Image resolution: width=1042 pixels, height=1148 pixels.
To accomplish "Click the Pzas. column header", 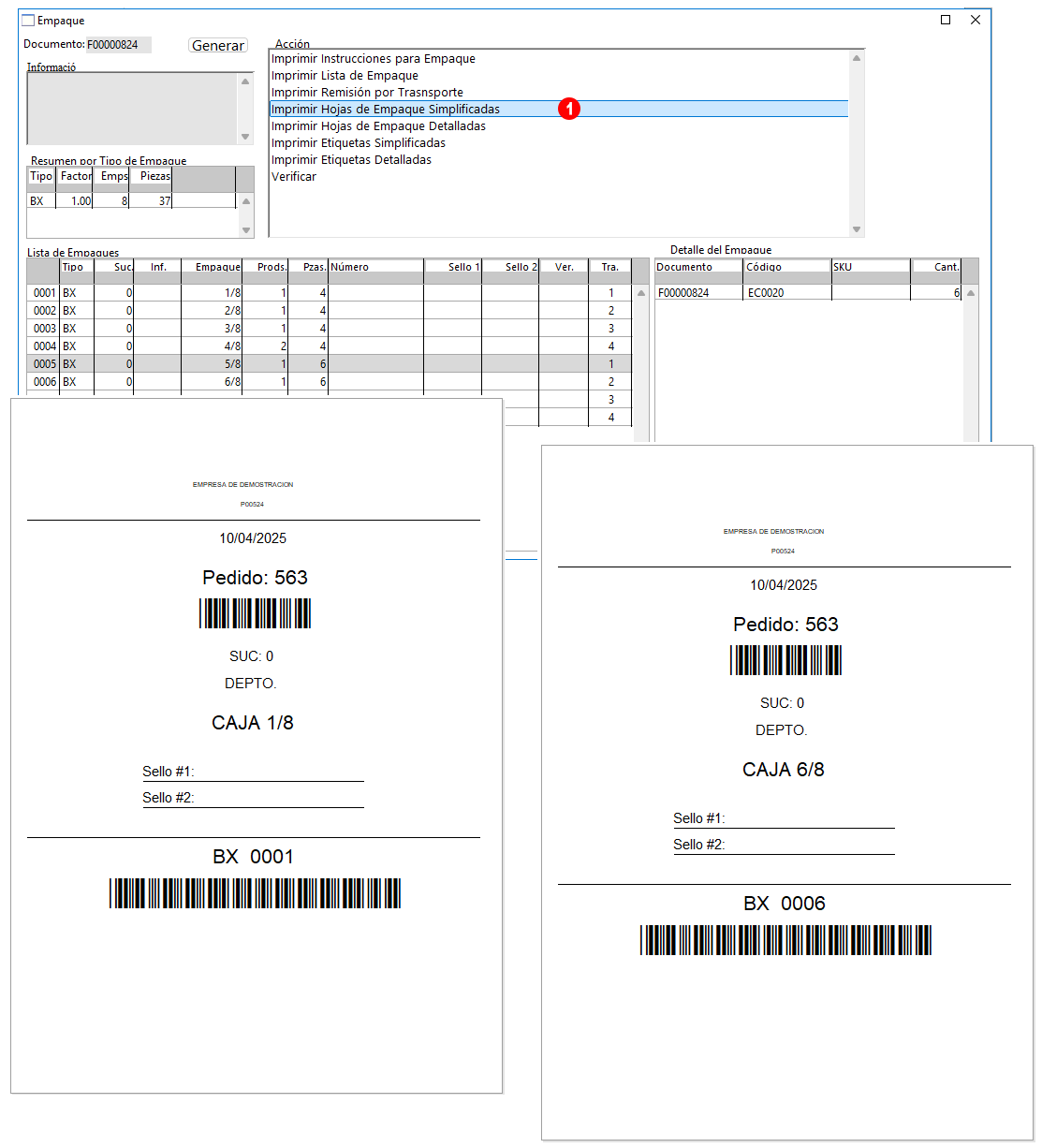I will (x=309, y=267).
